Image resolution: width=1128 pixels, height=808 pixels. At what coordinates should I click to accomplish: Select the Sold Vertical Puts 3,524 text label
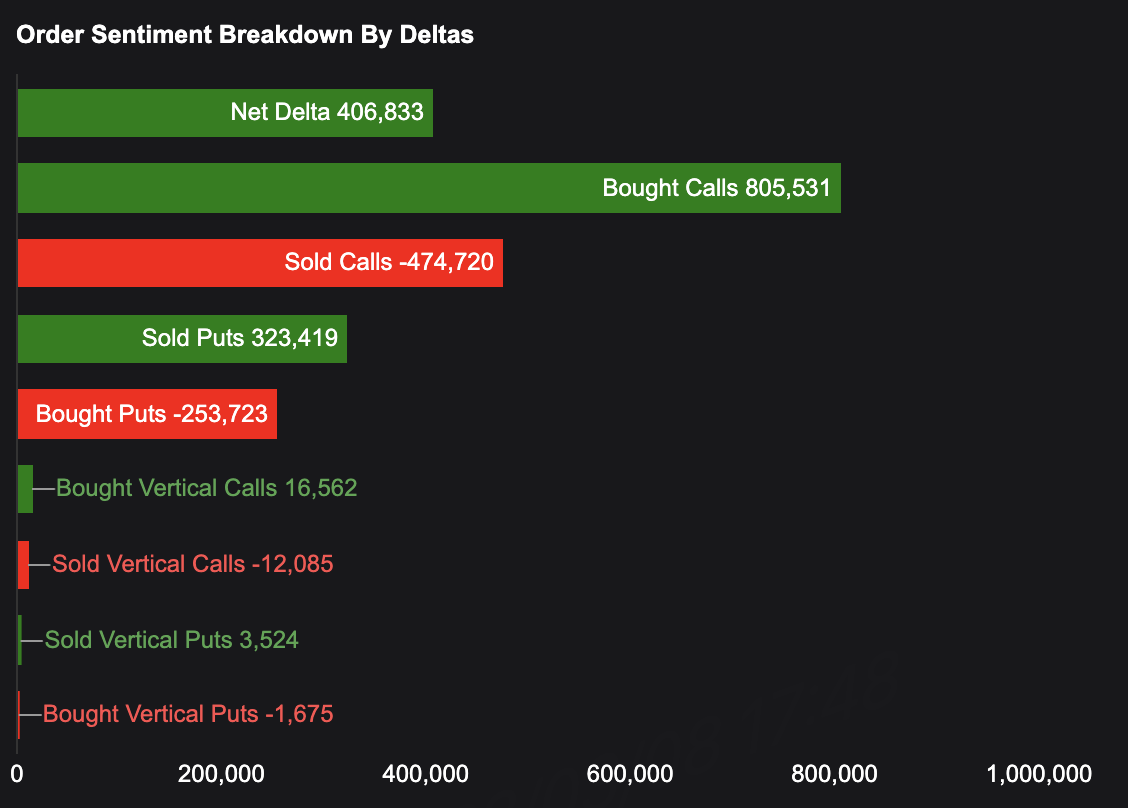[172, 640]
